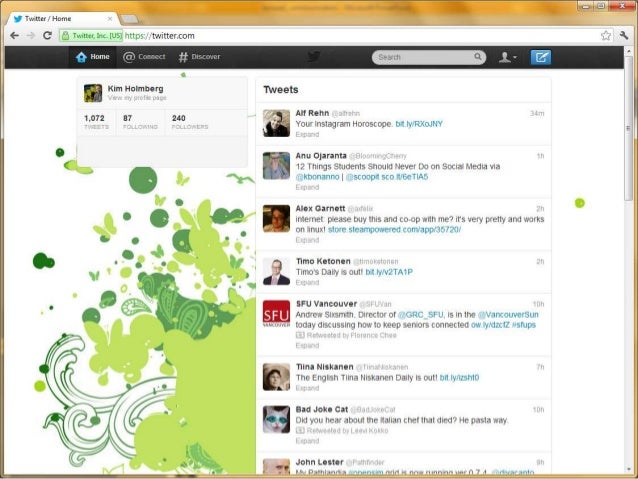The width and height of the screenshot is (638, 479).
Task: Bookmark the page with the star icon
Action: 605,36
